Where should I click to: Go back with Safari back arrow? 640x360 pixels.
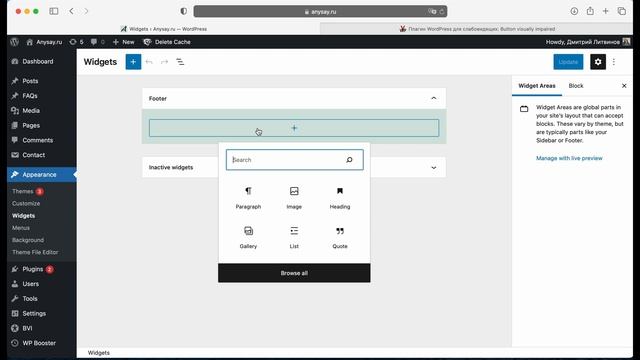(x=71, y=11)
